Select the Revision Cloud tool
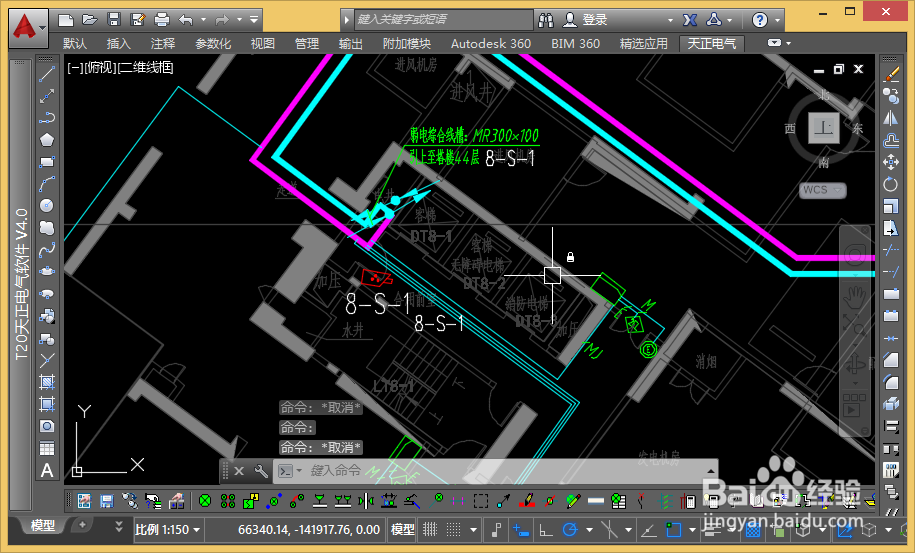Image resolution: width=915 pixels, height=553 pixels. click(47, 228)
